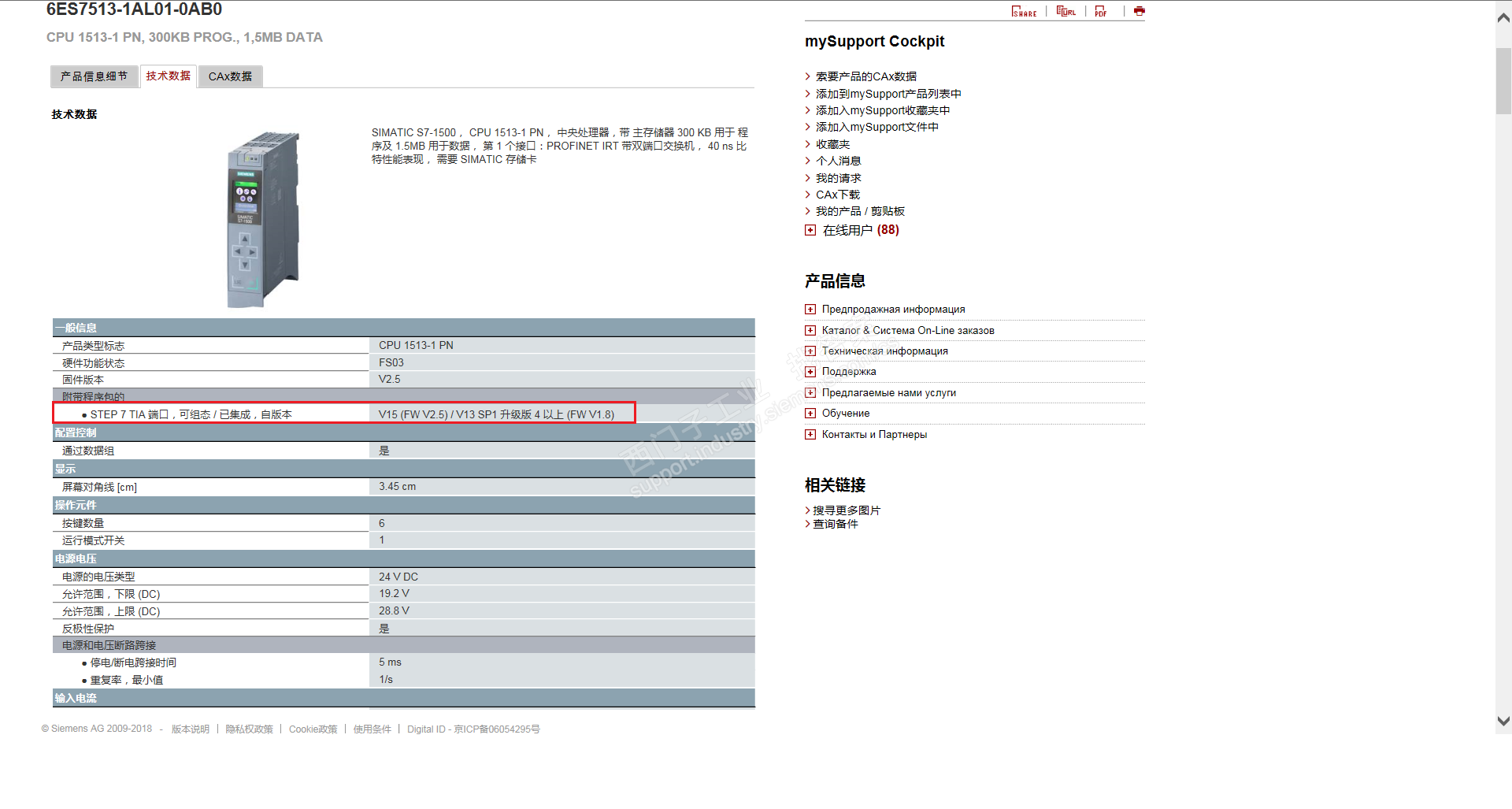Click the 28.8 V upper limit value

coord(395,610)
